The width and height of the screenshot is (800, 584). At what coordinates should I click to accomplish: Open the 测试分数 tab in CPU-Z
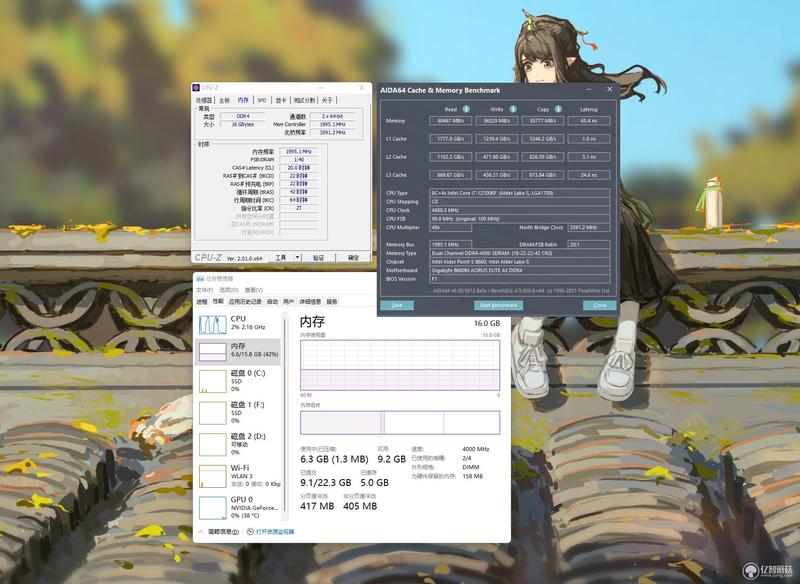coord(304,100)
